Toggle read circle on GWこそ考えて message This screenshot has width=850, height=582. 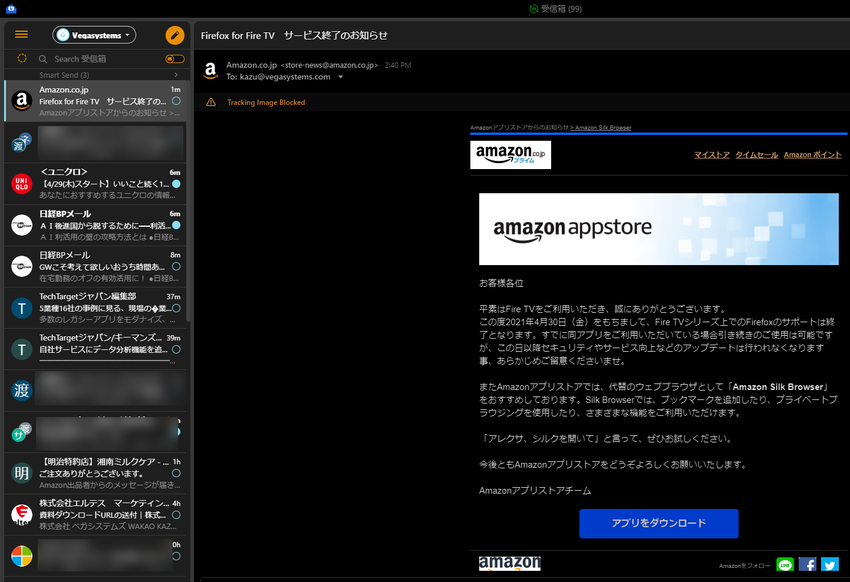coord(176,267)
